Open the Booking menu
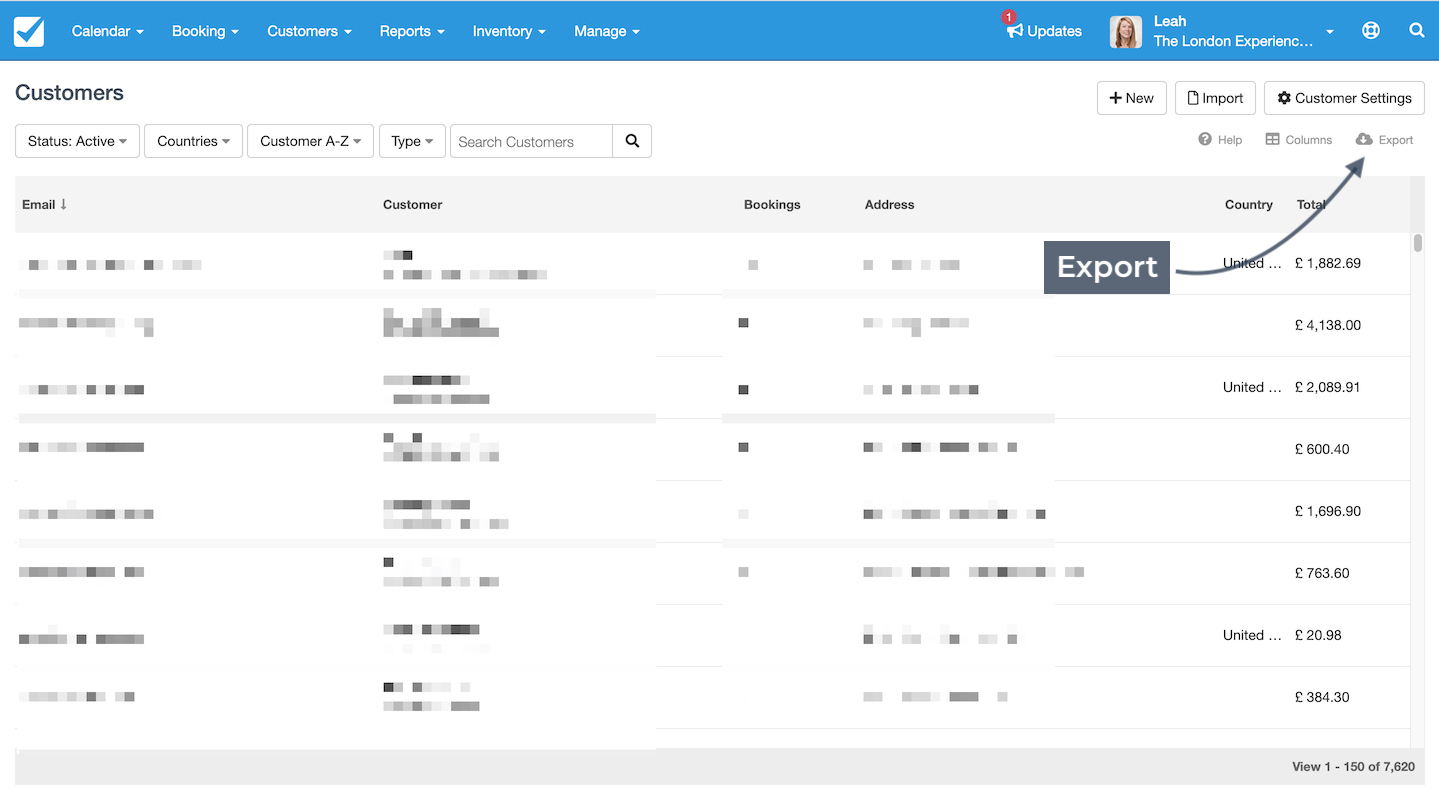 click(x=205, y=31)
